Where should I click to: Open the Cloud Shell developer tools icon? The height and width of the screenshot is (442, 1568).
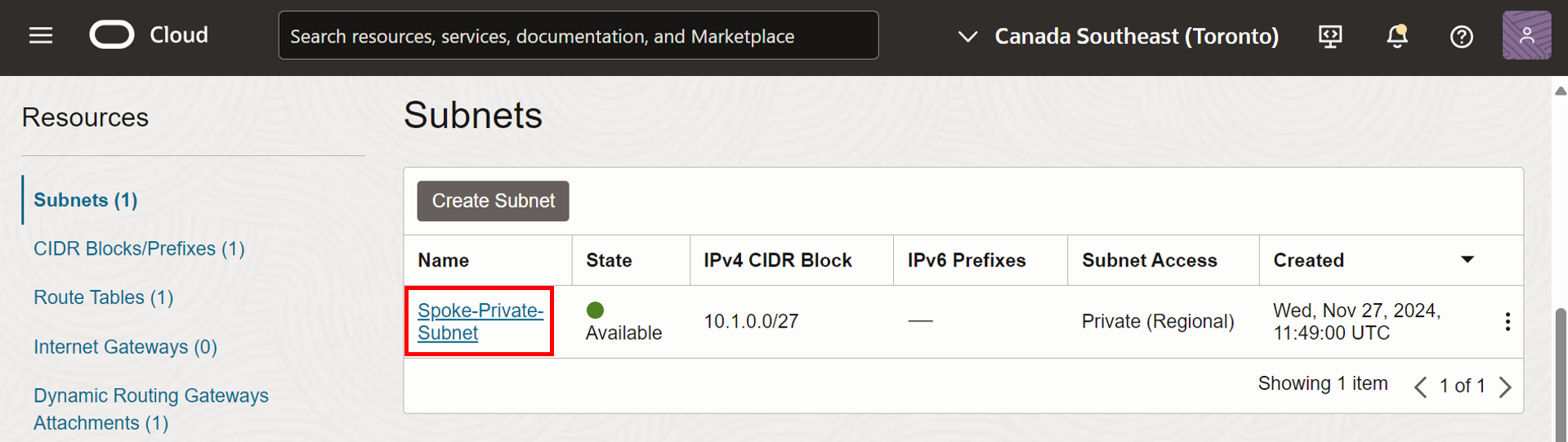(1330, 36)
